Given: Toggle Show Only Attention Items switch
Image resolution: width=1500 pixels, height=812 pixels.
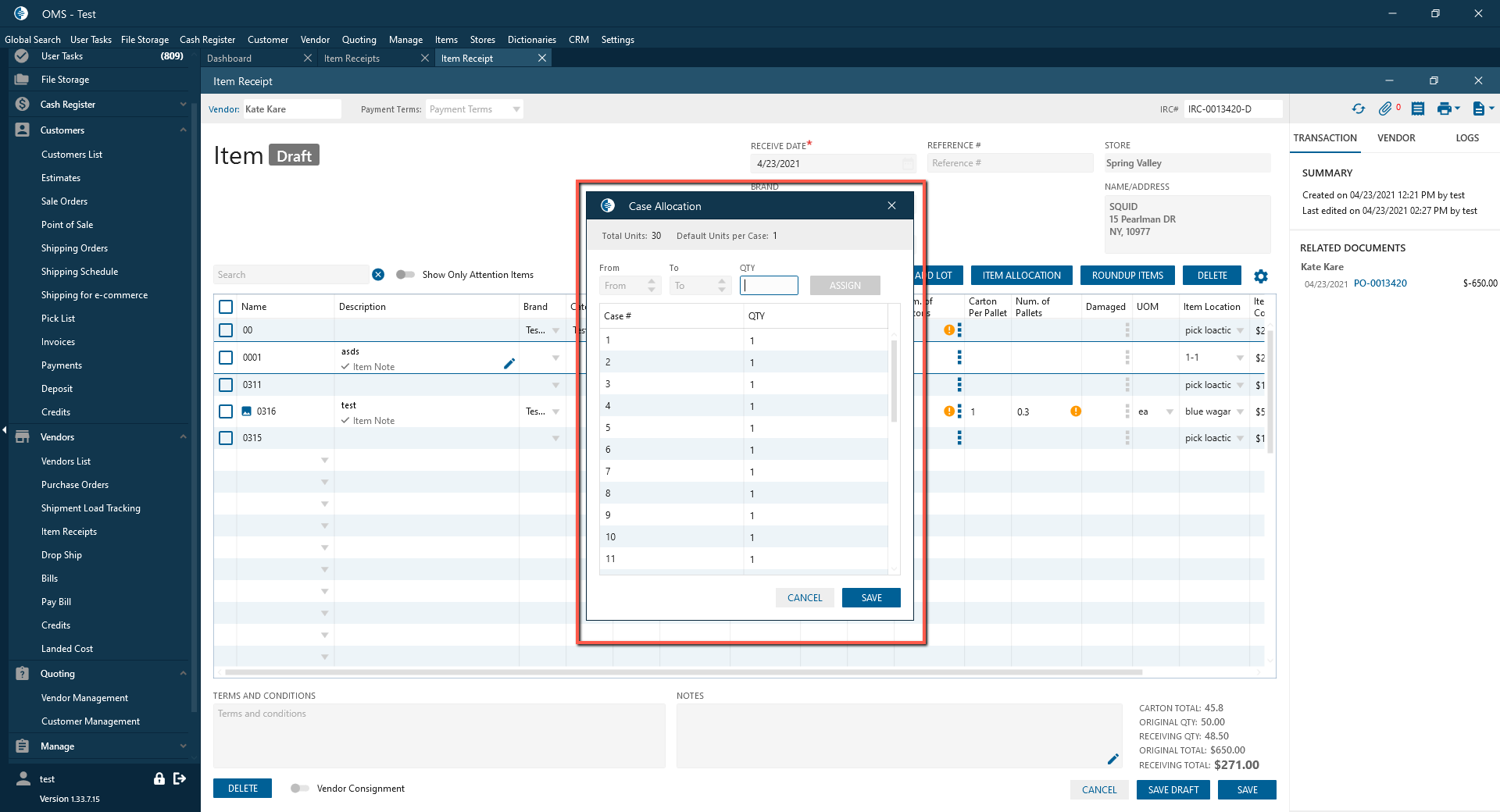Looking at the screenshot, I should 405,275.
